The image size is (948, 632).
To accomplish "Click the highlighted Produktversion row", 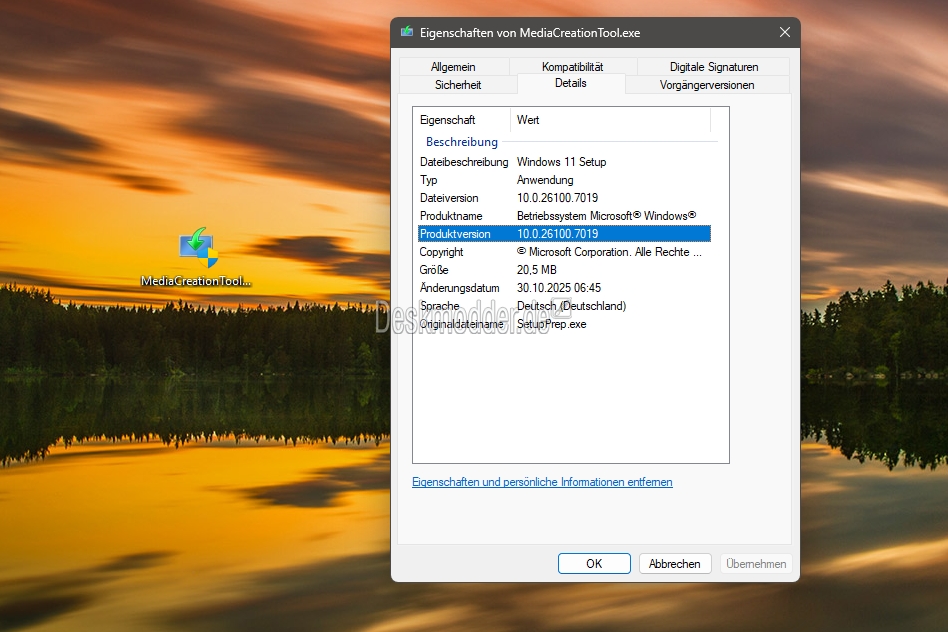I will pyautogui.click(x=562, y=234).
